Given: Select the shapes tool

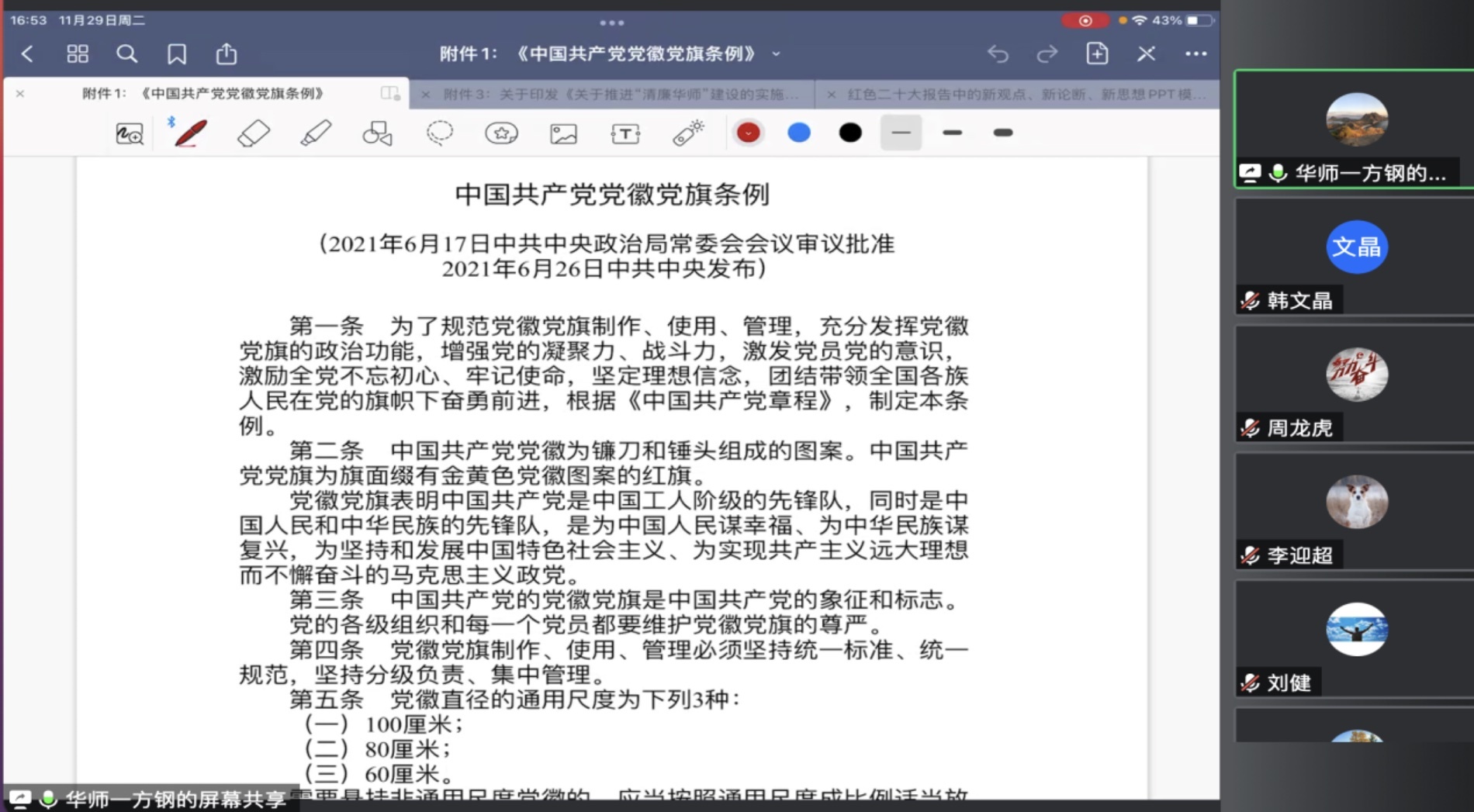Looking at the screenshot, I should click(377, 133).
